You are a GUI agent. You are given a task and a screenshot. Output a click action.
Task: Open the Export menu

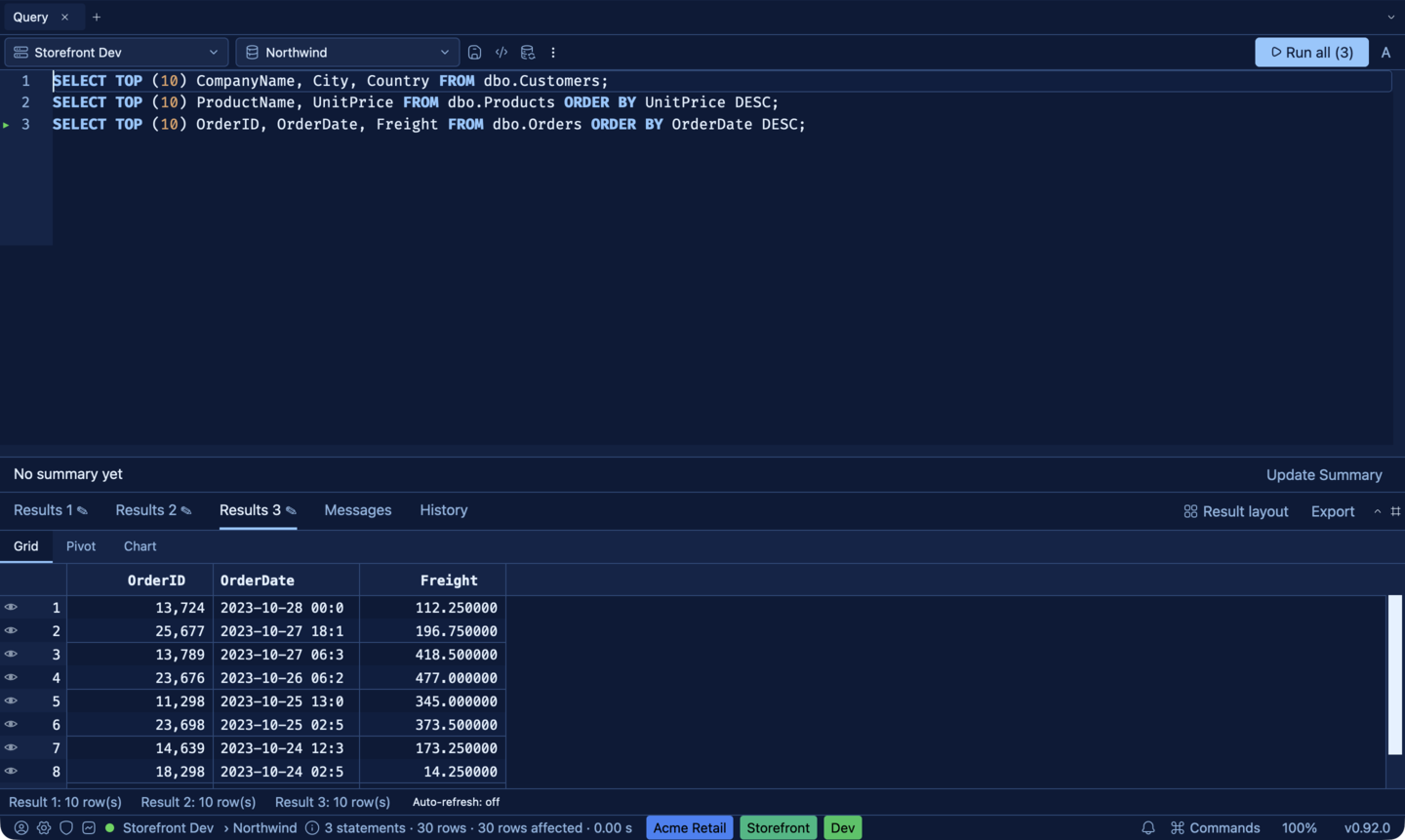click(x=1333, y=511)
